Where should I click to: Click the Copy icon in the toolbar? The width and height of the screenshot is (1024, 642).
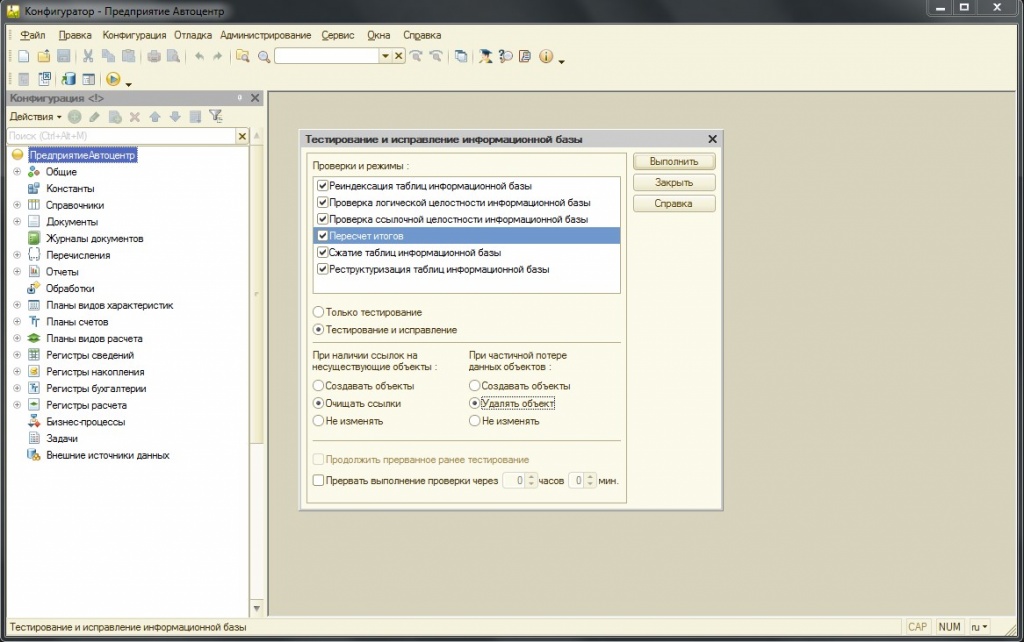coord(108,57)
